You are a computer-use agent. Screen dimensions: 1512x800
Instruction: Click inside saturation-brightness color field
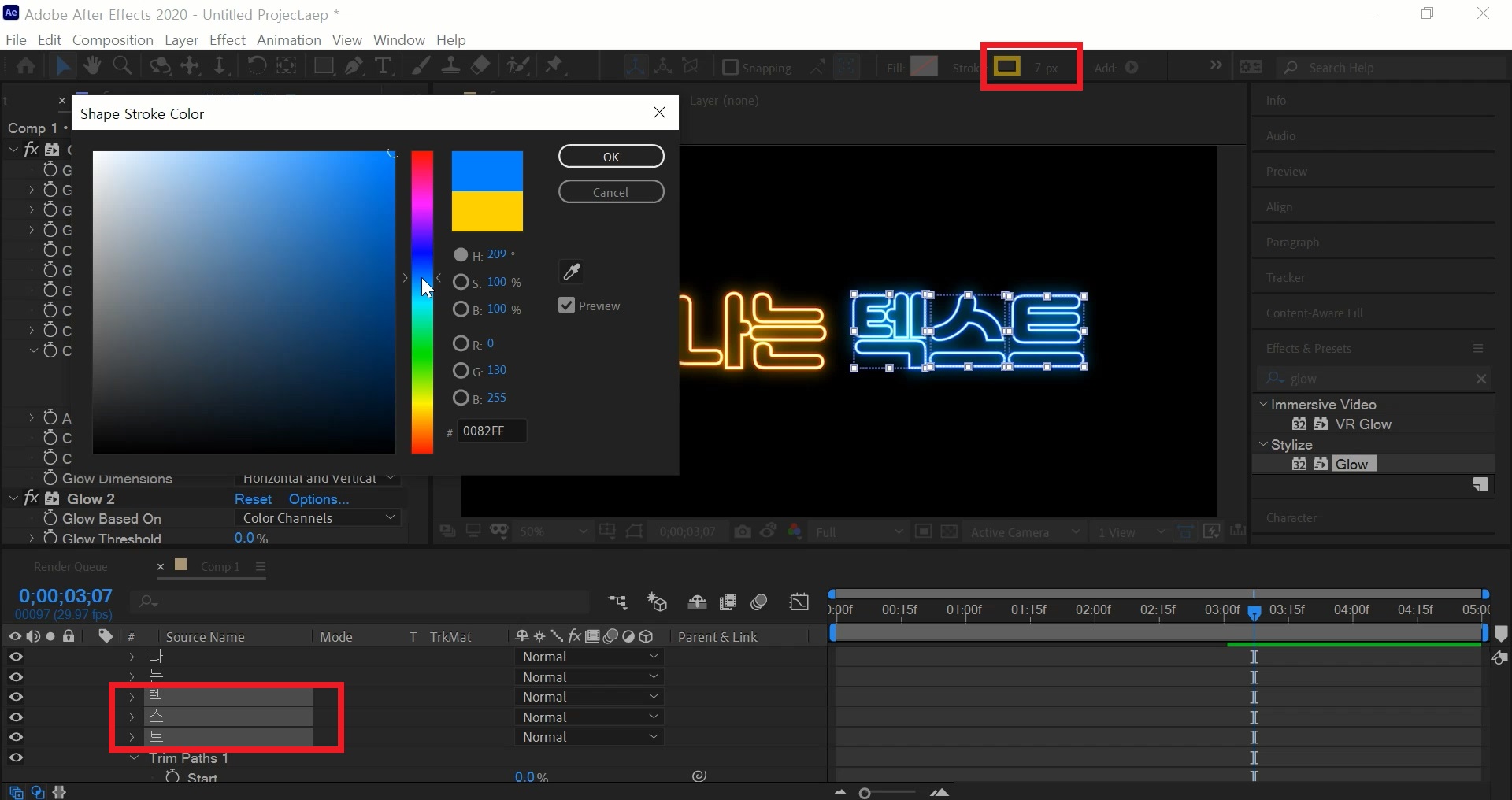244,302
